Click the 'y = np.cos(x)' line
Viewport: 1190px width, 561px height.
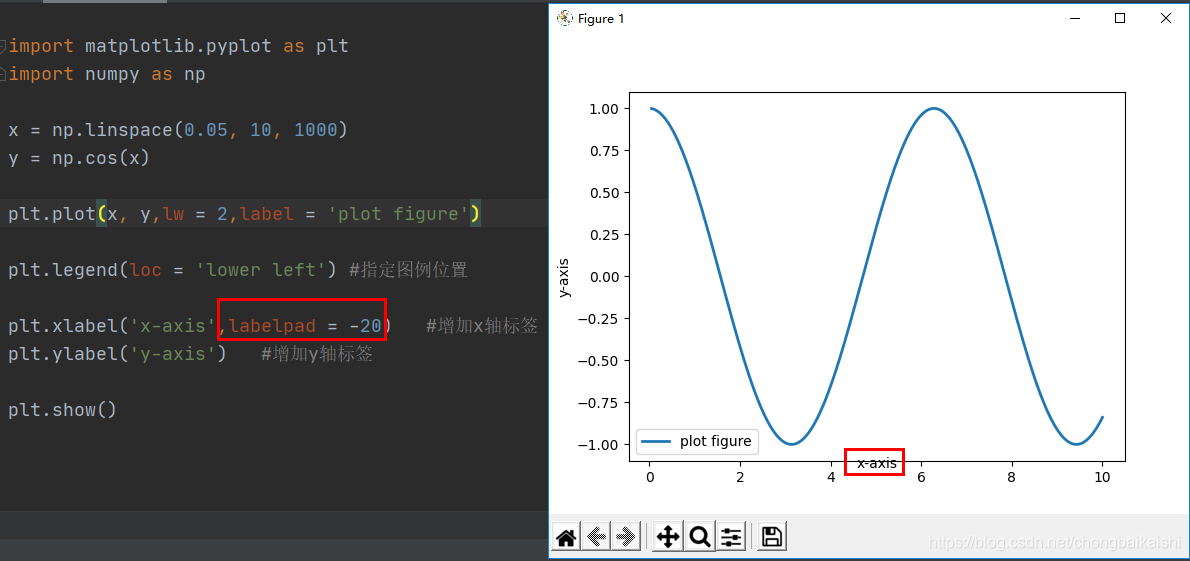click(x=79, y=158)
